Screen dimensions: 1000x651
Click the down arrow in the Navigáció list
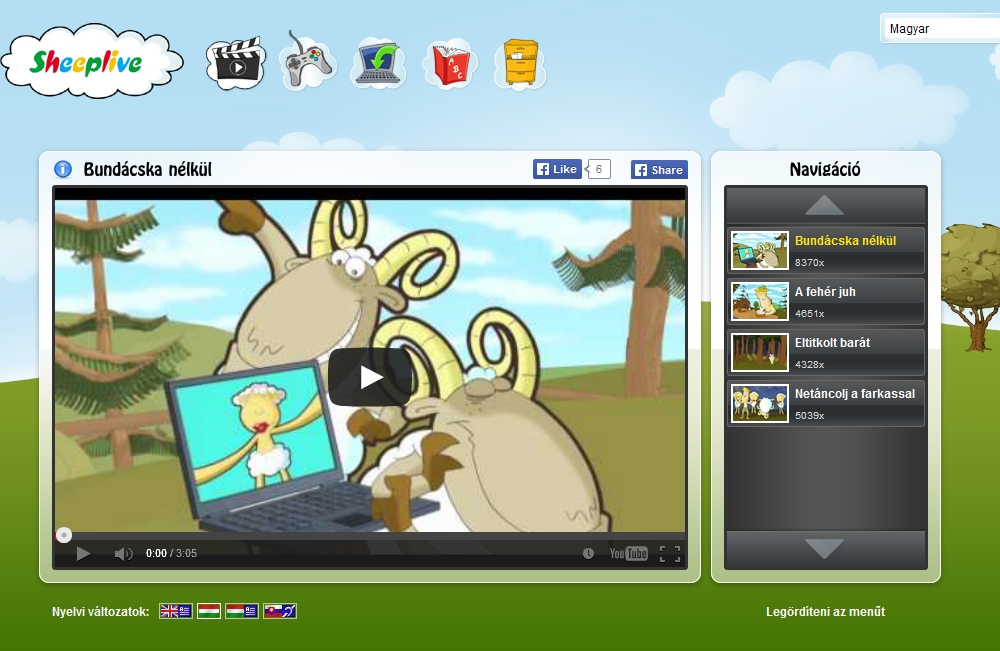coord(825,548)
